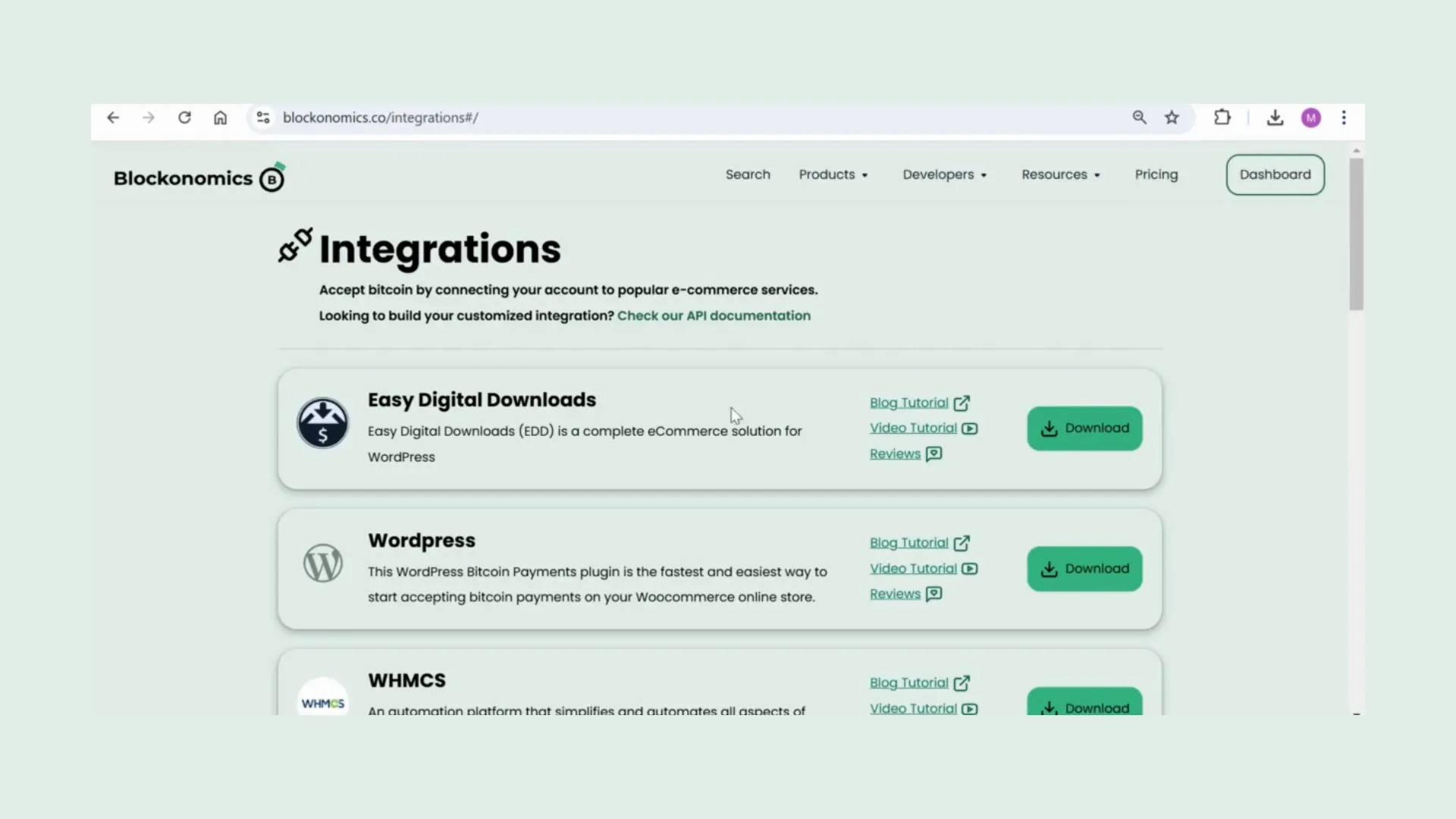Viewport: 1456px width, 819px height.
Task: Click Reviews icon for WordPress integration
Action: 933,594
